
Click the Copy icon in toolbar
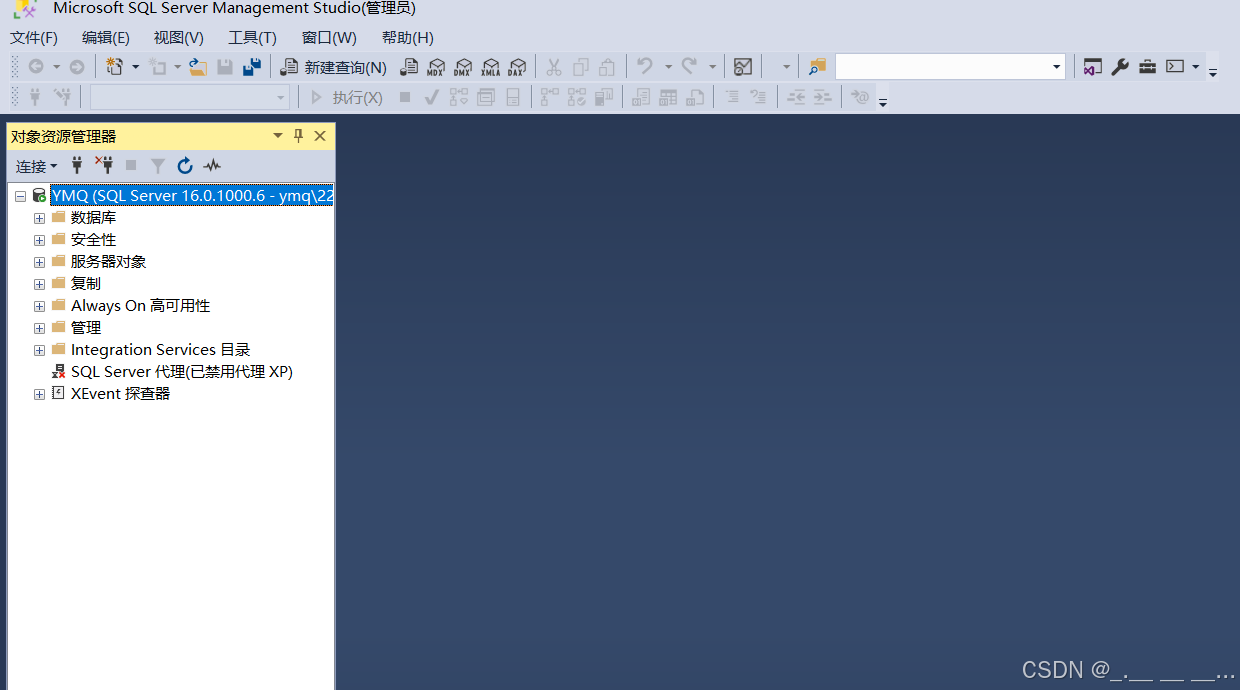pos(580,67)
